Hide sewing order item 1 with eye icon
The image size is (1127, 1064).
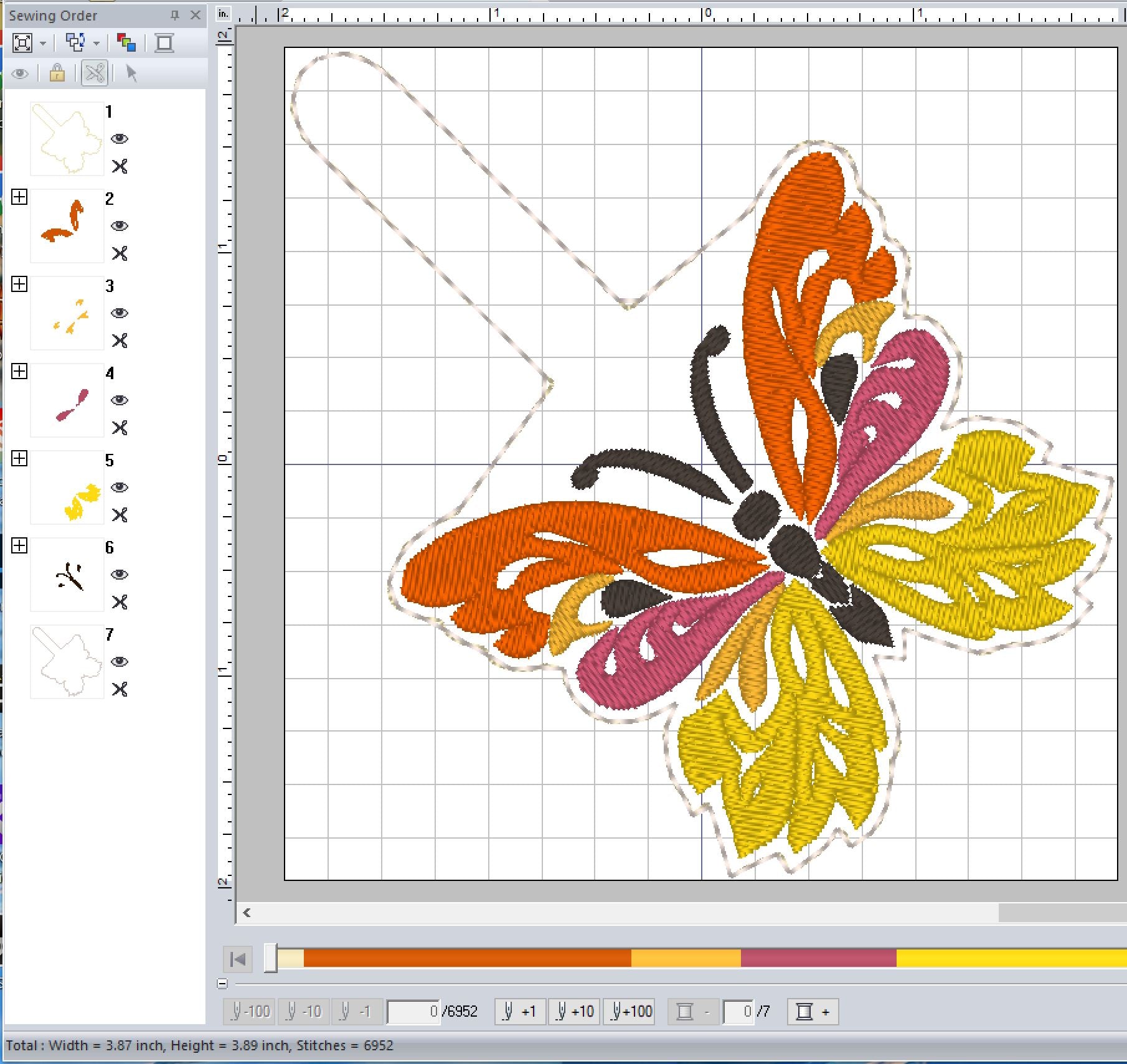120,139
